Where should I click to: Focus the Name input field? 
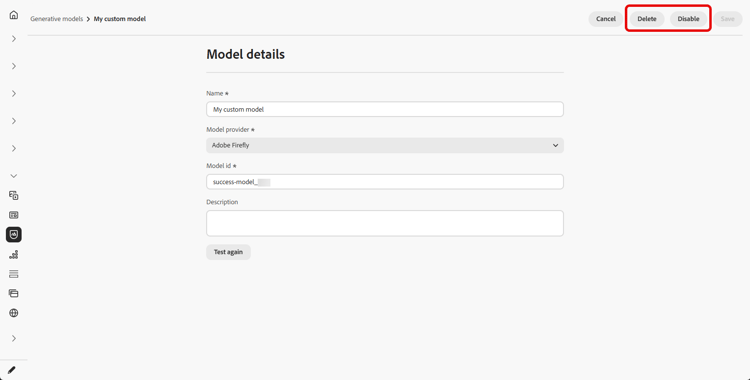385,109
